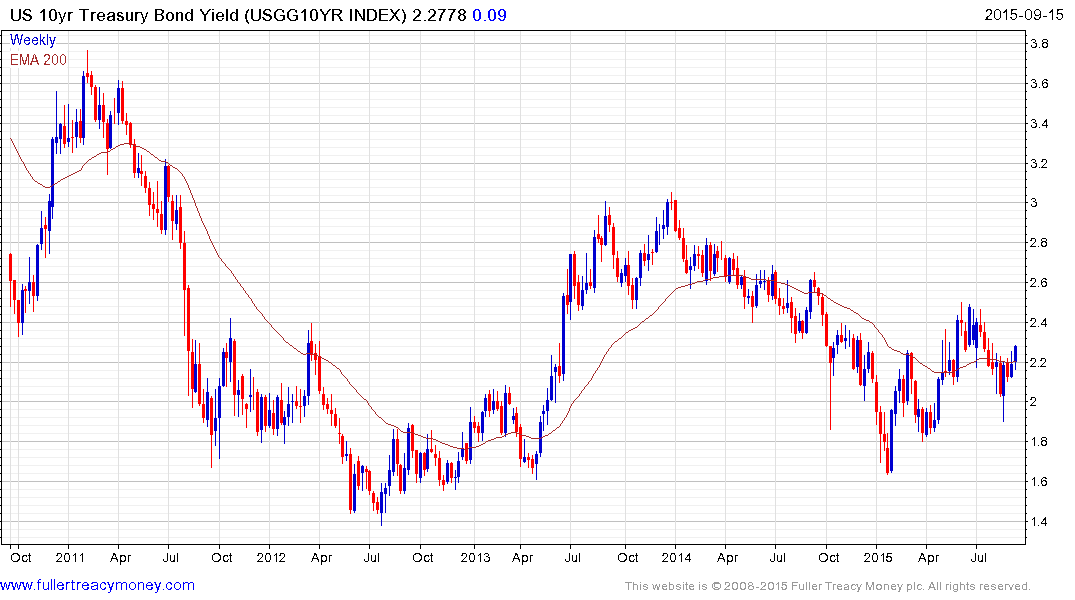Click the Fuller Treacy Money copyright notice

pos(827,586)
